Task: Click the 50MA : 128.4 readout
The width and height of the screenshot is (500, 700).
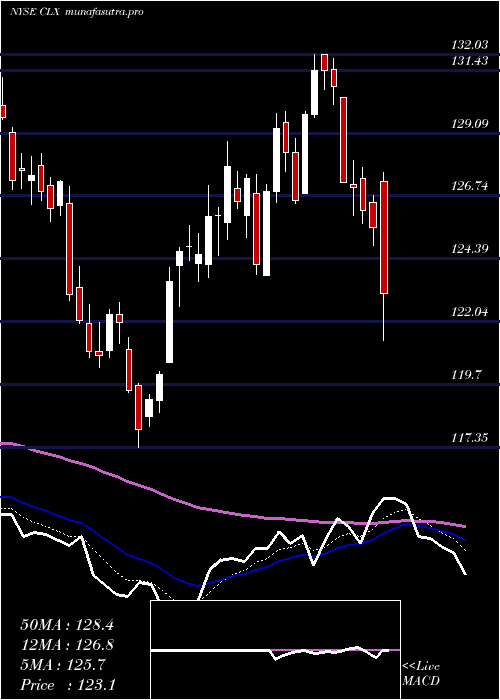Action: point(67,625)
